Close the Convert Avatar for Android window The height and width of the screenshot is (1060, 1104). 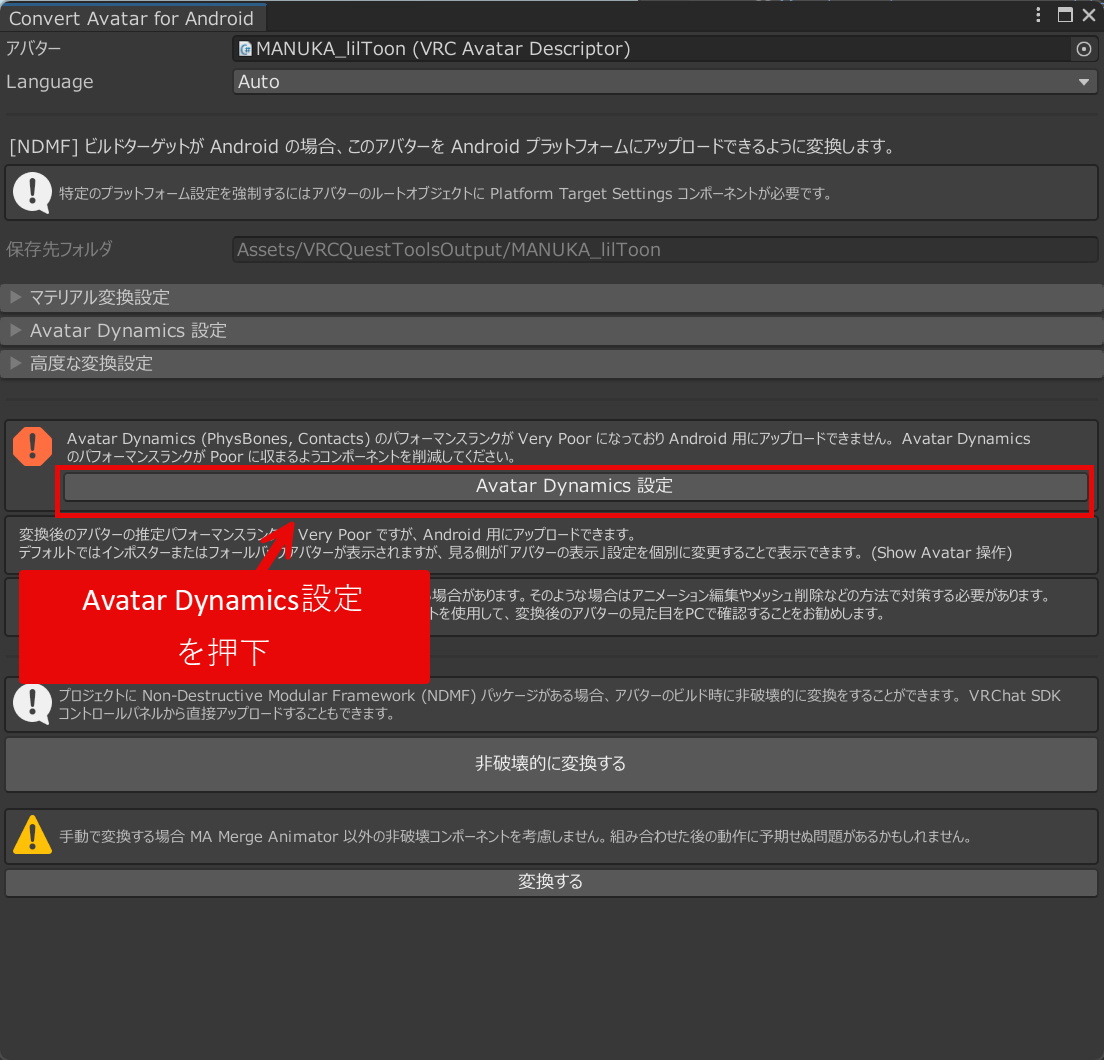click(x=1088, y=15)
